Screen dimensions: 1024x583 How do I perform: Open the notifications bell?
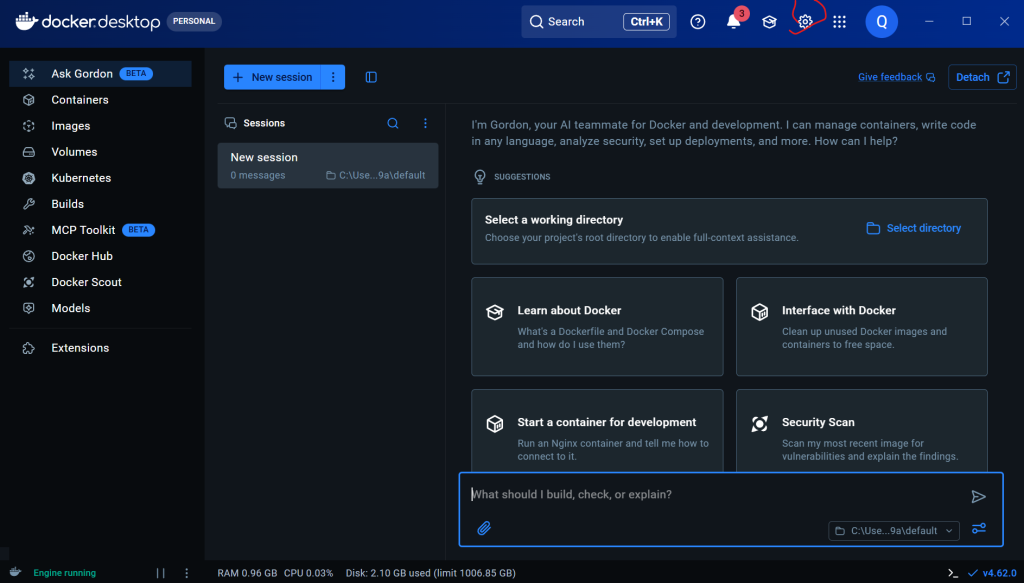click(x=733, y=22)
